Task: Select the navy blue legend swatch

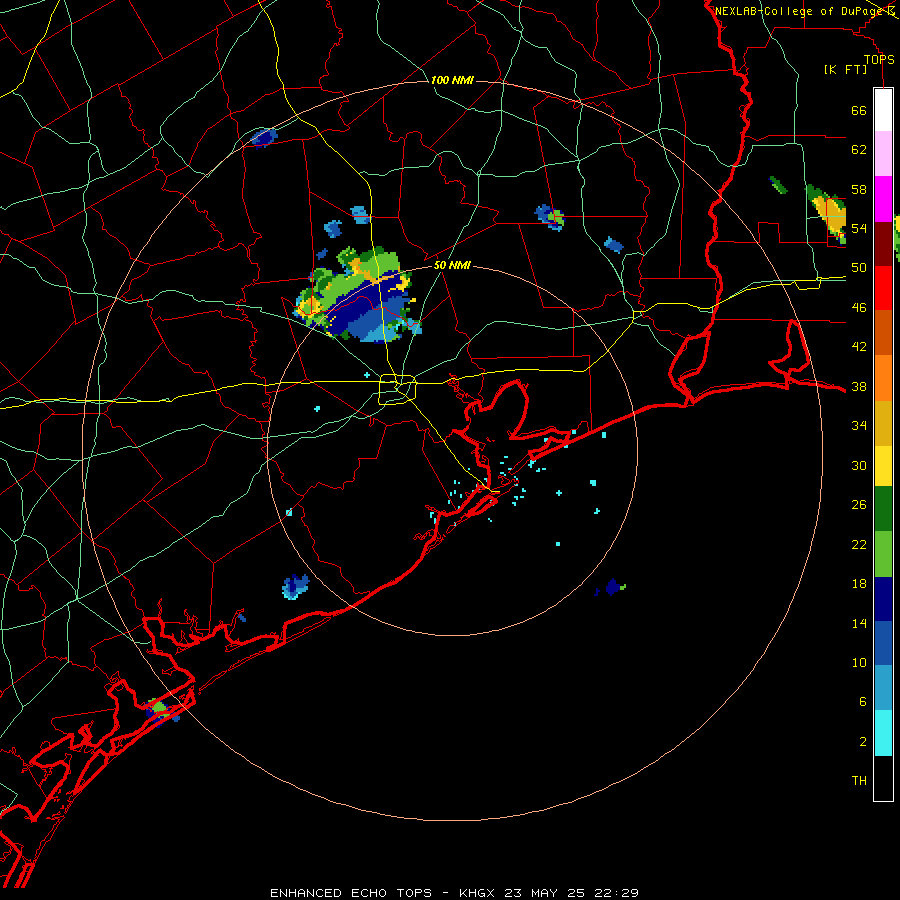Action: tap(883, 599)
